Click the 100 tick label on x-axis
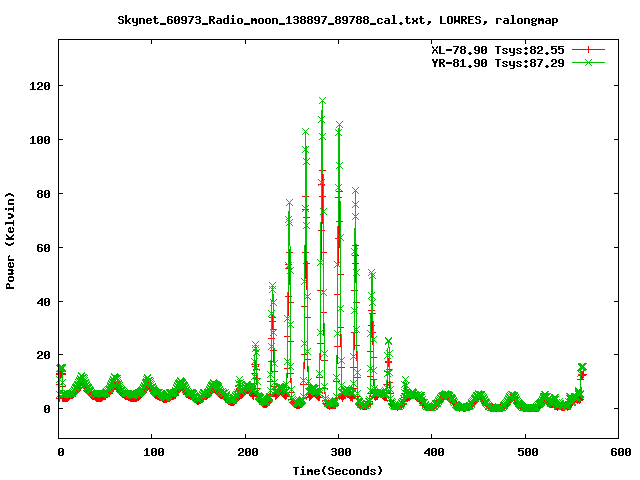Image resolution: width=640 pixels, height=480 pixels. click(x=153, y=453)
